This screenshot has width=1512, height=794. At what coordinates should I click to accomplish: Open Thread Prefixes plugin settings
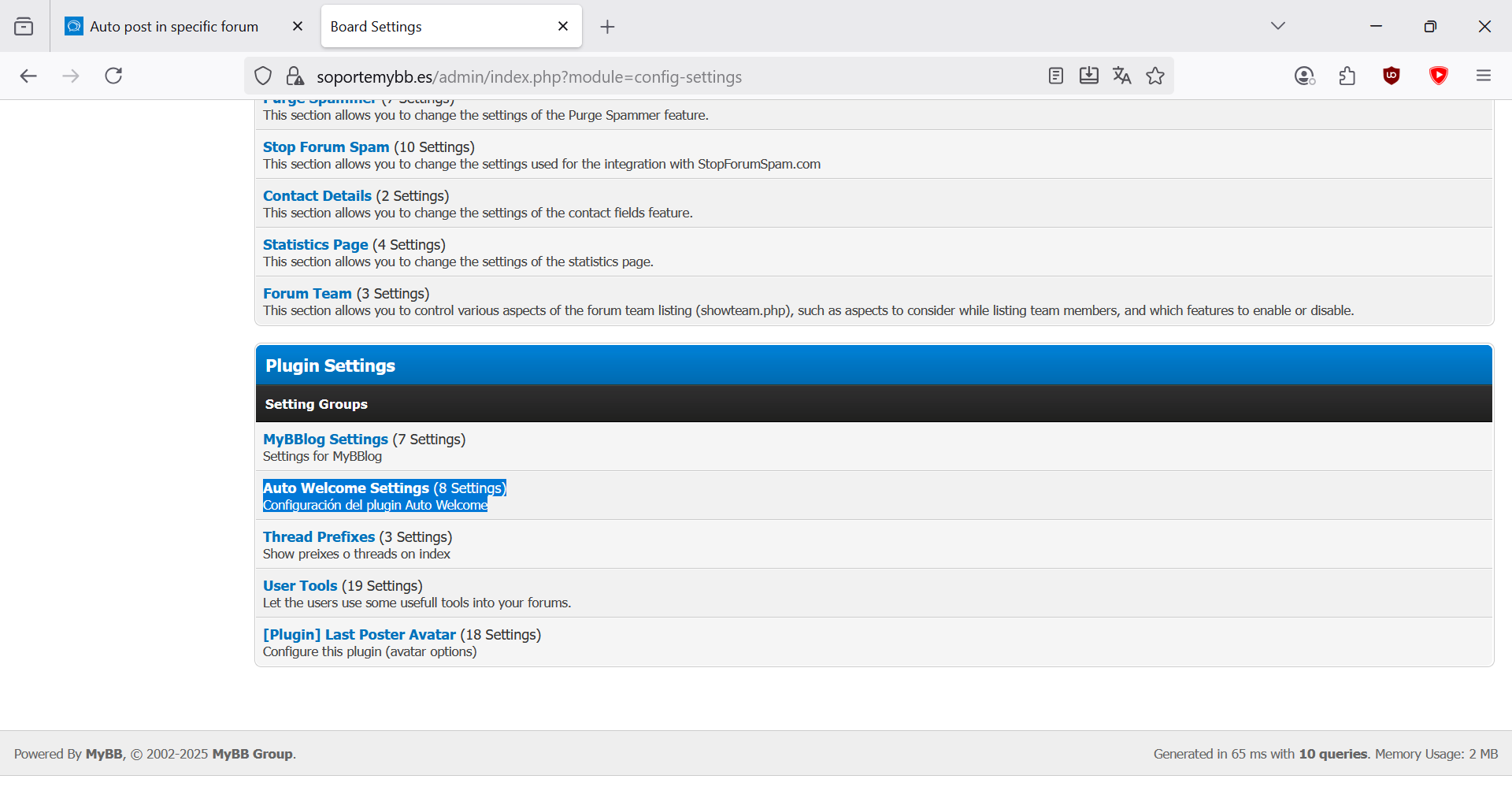click(x=318, y=537)
